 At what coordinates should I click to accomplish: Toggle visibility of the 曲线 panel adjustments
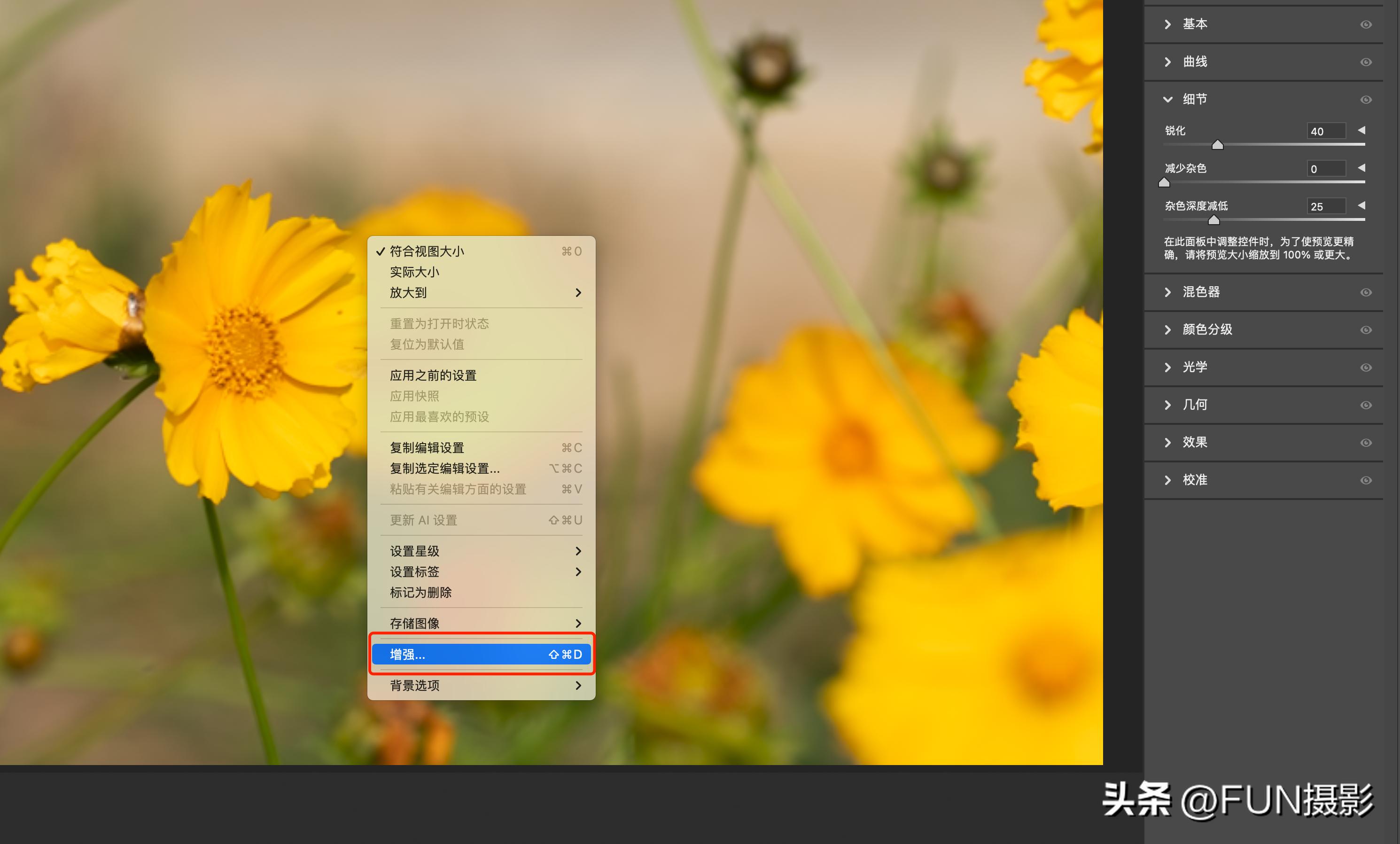click(1366, 62)
